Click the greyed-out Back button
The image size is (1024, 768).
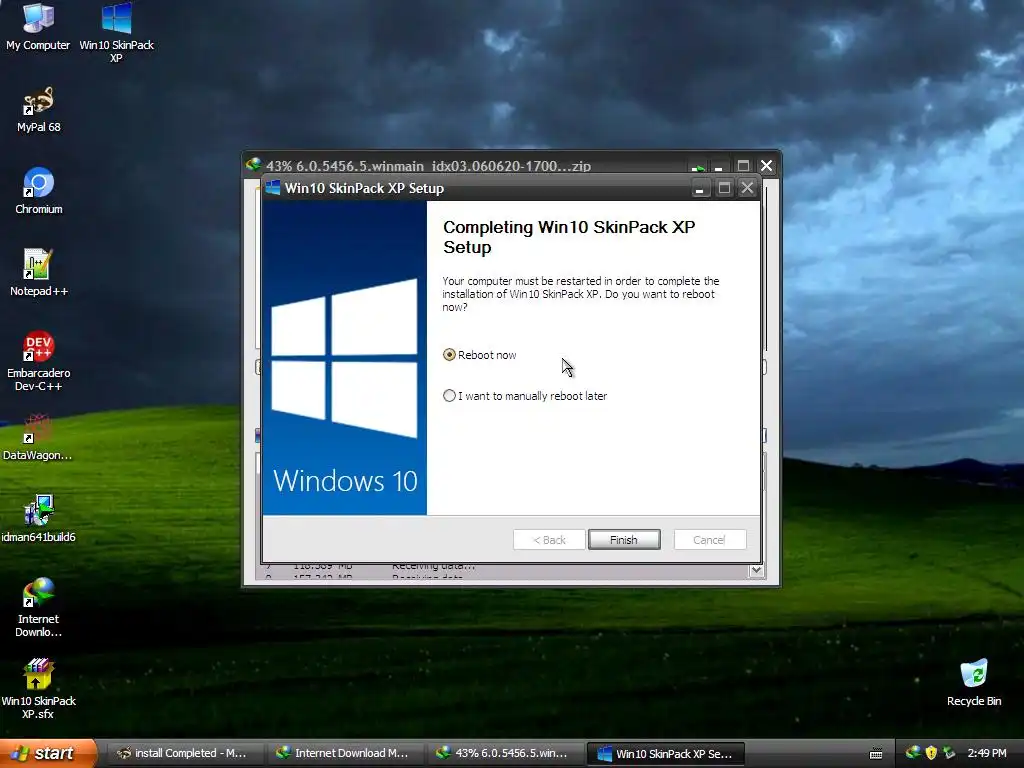549,540
